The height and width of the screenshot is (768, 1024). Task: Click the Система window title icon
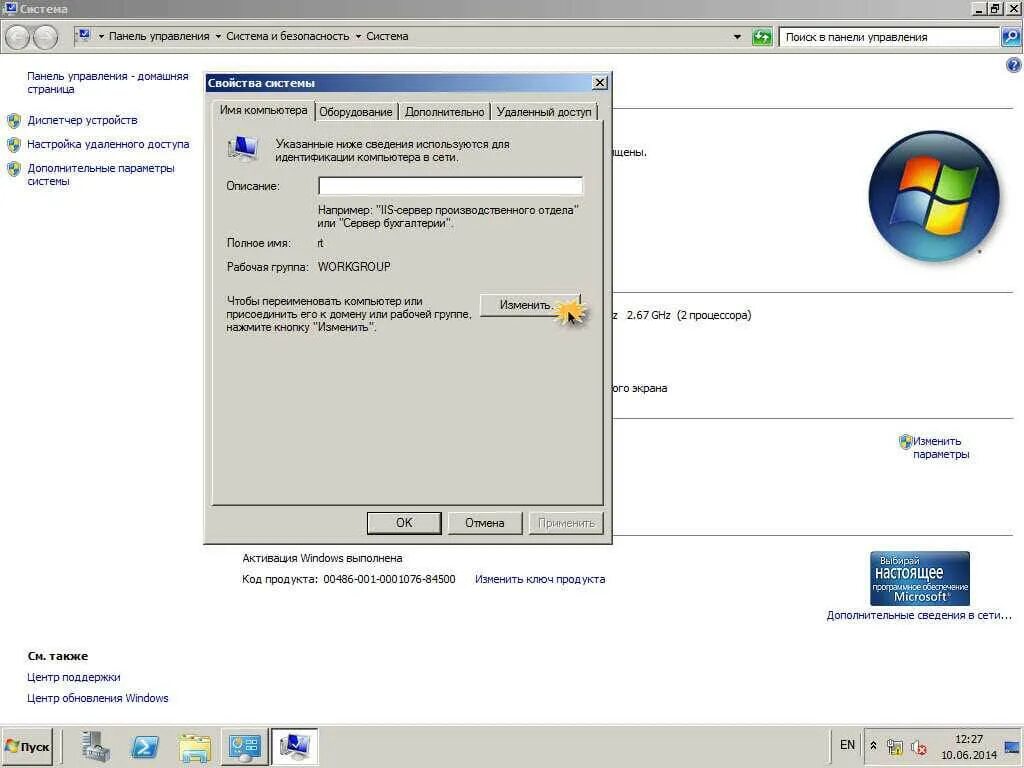click(9, 8)
